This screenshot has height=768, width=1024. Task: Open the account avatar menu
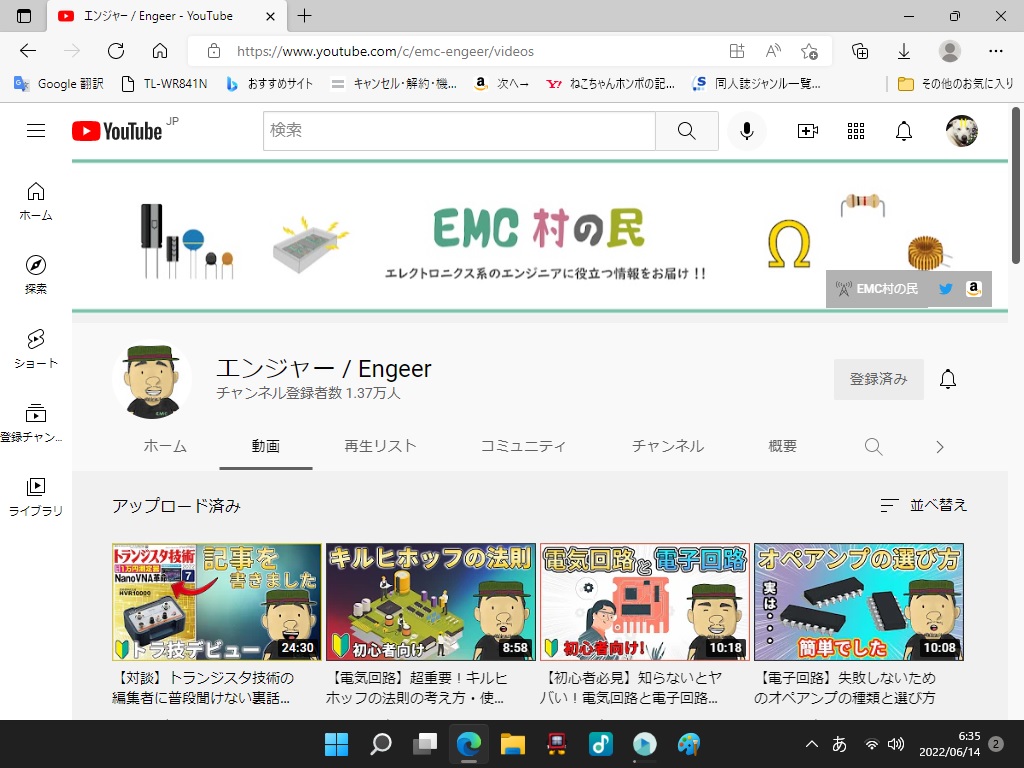(961, 131)
